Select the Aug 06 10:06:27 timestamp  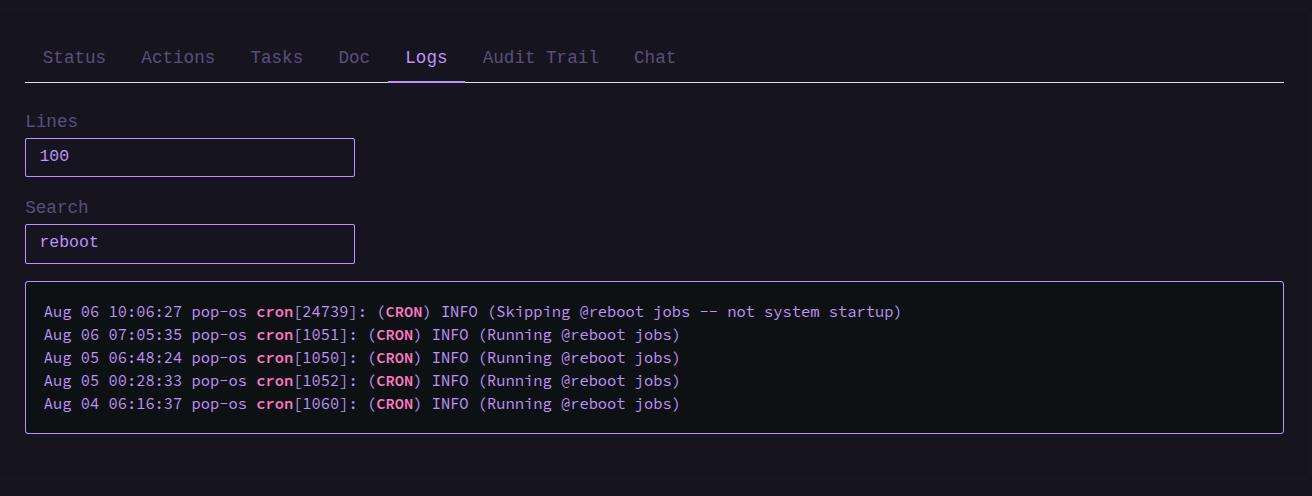(x=113, y=312)
